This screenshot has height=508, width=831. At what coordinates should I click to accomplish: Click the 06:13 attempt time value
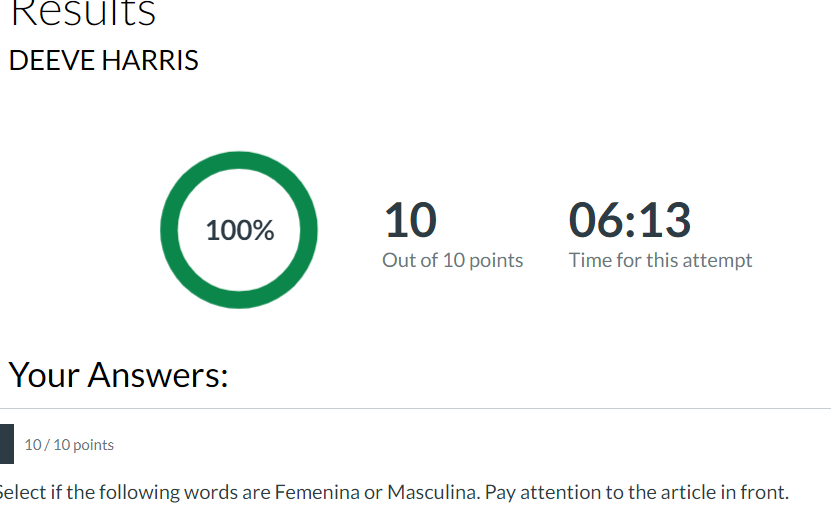click(630, 220)
